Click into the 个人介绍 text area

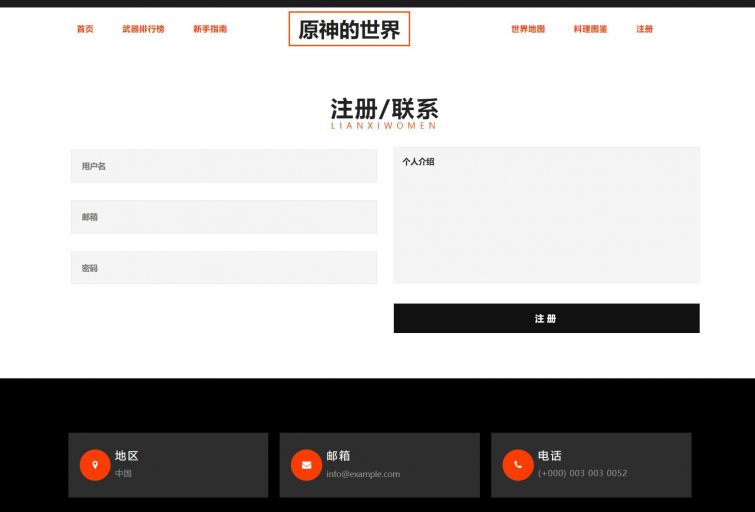547,215
